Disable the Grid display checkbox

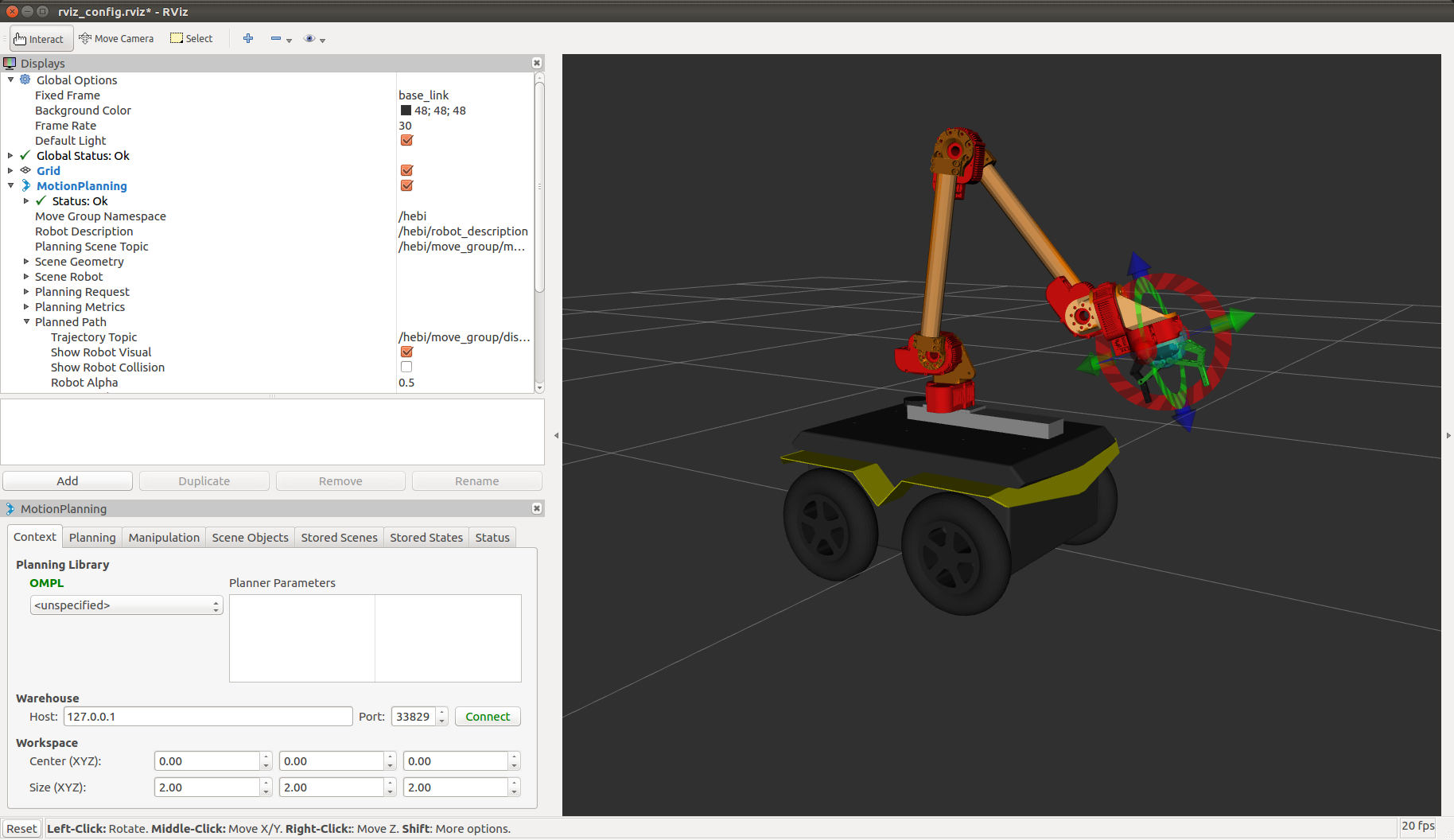click(406, 170)
